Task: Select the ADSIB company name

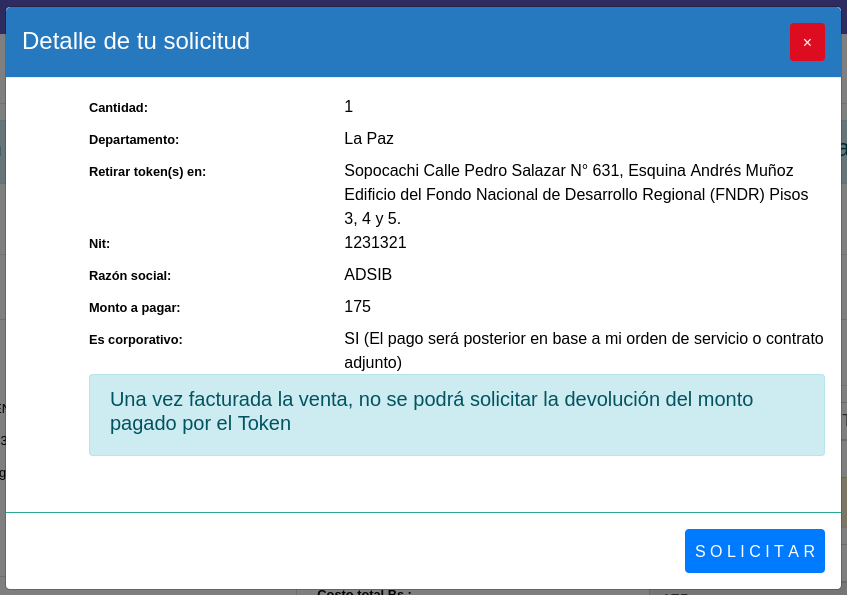Action: point(368,275)
